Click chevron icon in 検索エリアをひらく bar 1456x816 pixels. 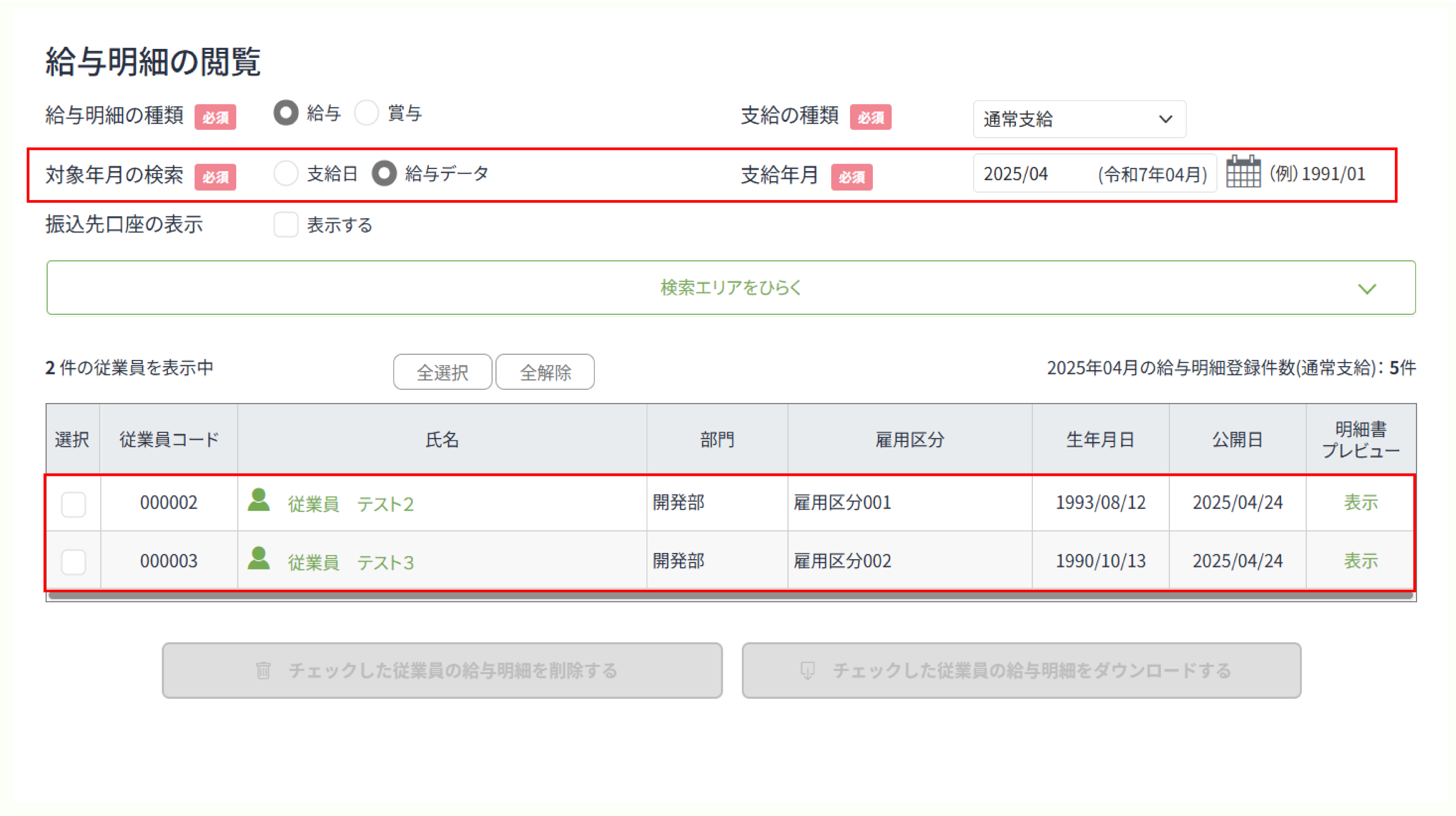1367,289
